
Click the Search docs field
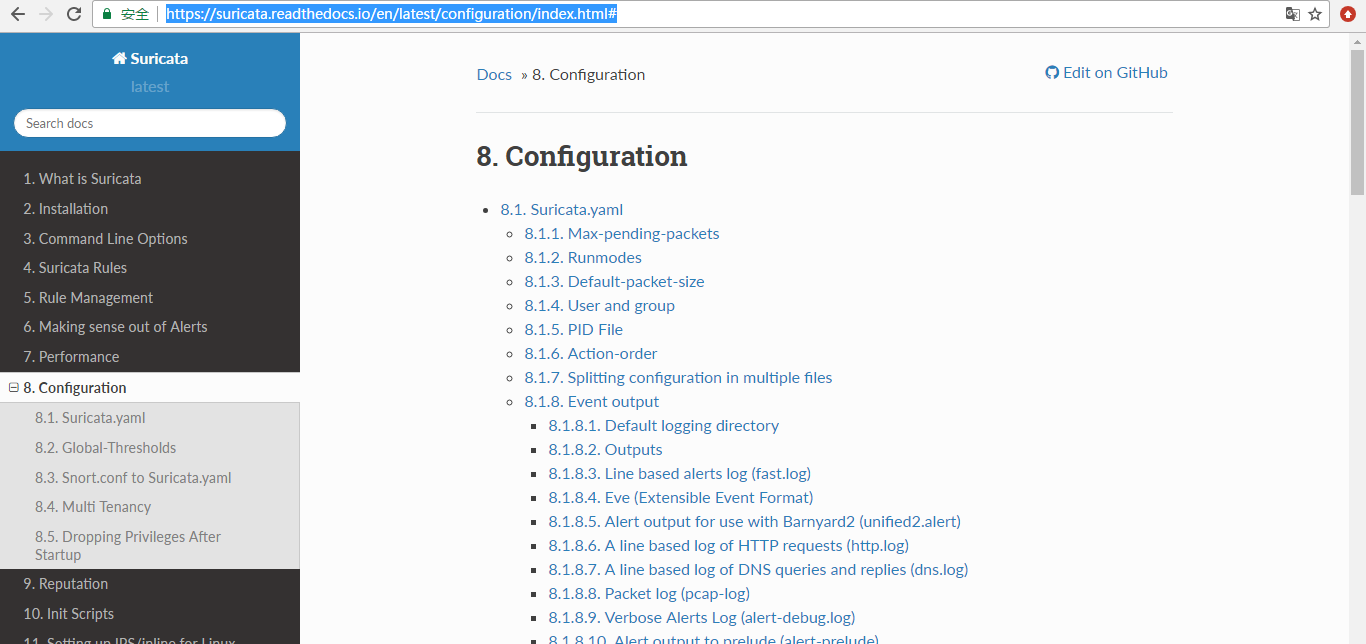coord(150,123)
